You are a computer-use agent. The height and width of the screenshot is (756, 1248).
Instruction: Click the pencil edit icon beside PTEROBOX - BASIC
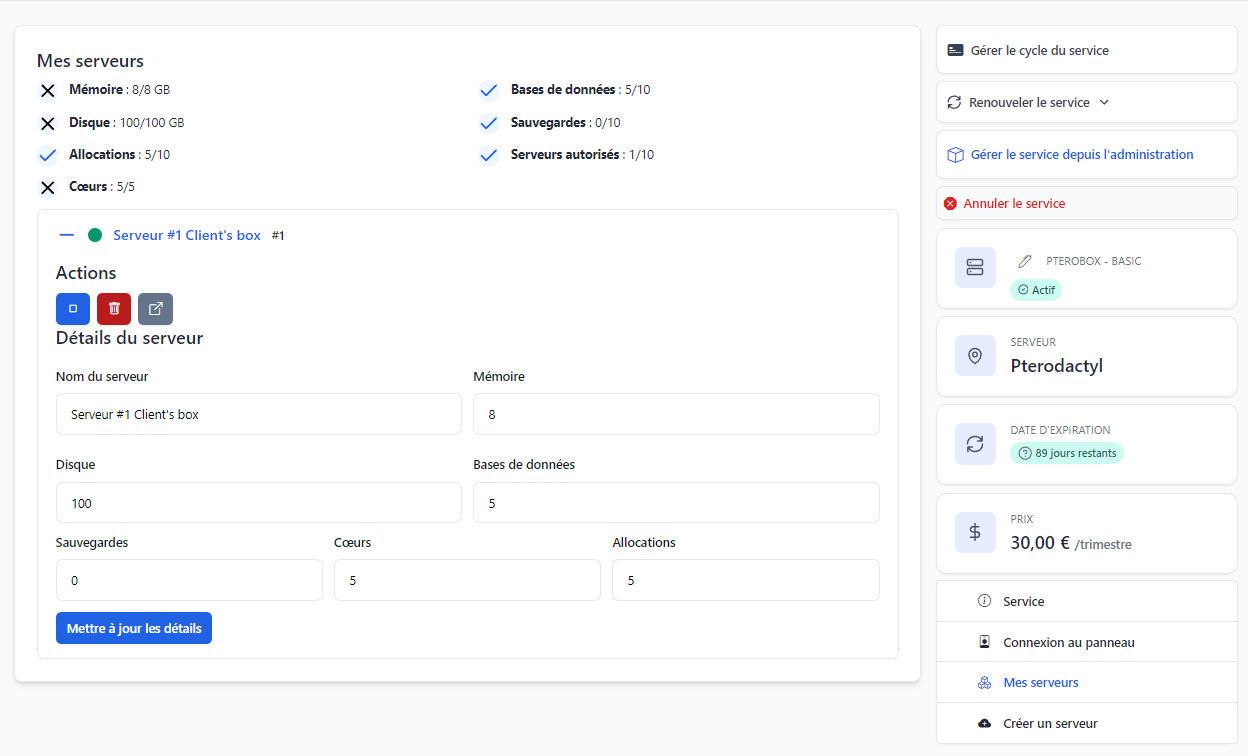point(1024,261)
